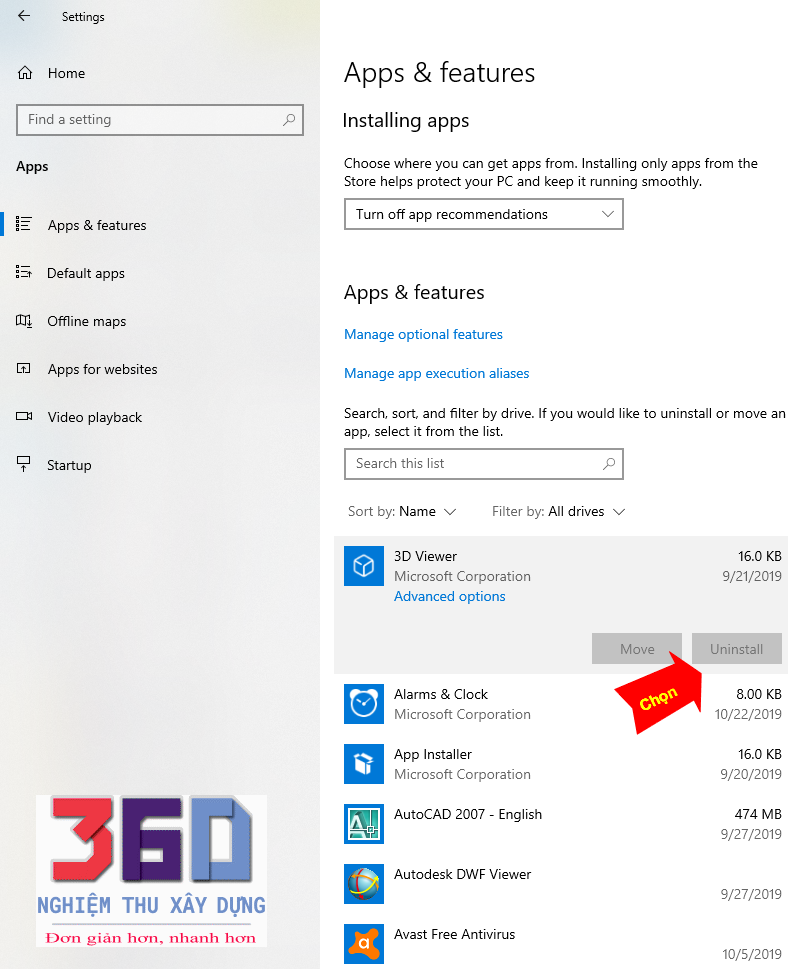This screenshot has height=969, width=788.
Task: Go to Default apps section
Action: 86,273
